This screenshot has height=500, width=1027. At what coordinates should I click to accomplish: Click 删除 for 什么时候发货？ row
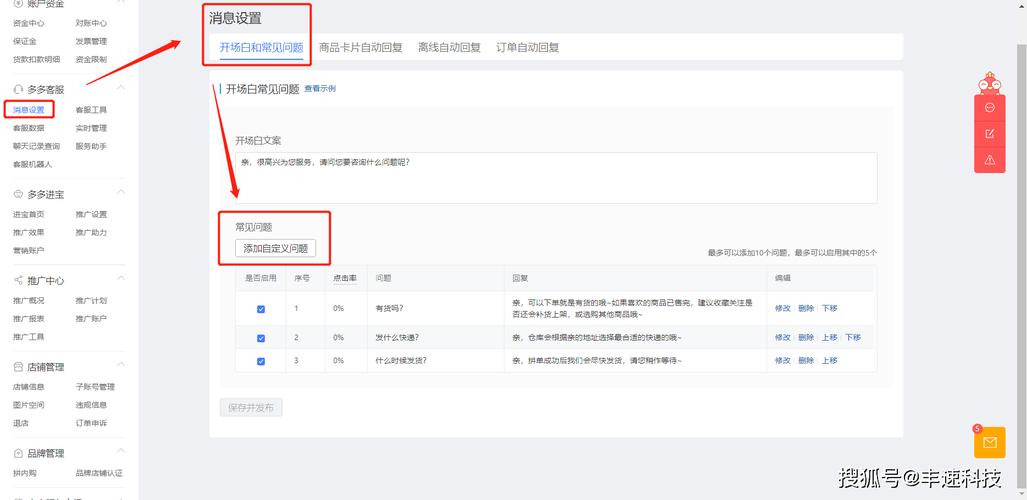click(x=806, y=360)
